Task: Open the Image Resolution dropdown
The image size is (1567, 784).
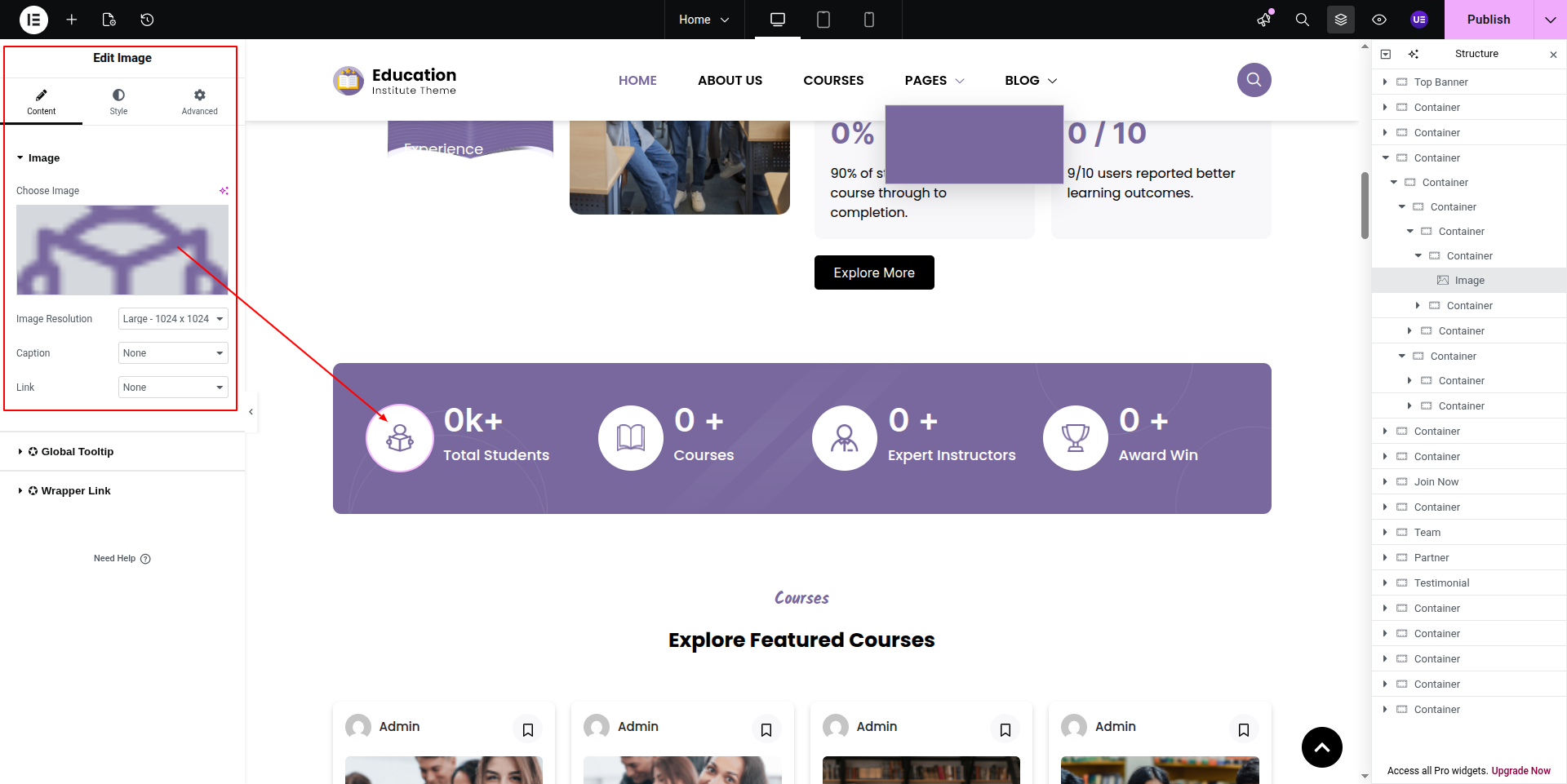Action: (x=173, y=319)
